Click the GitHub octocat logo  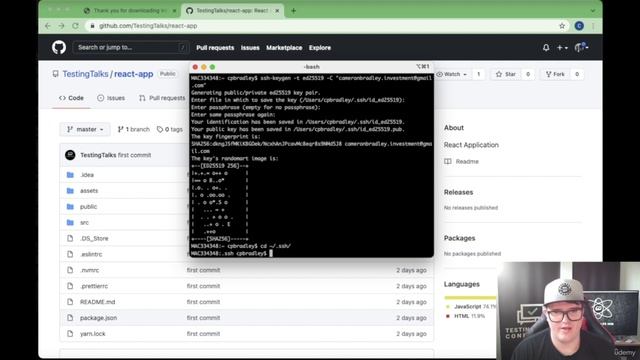click(59, 47)
